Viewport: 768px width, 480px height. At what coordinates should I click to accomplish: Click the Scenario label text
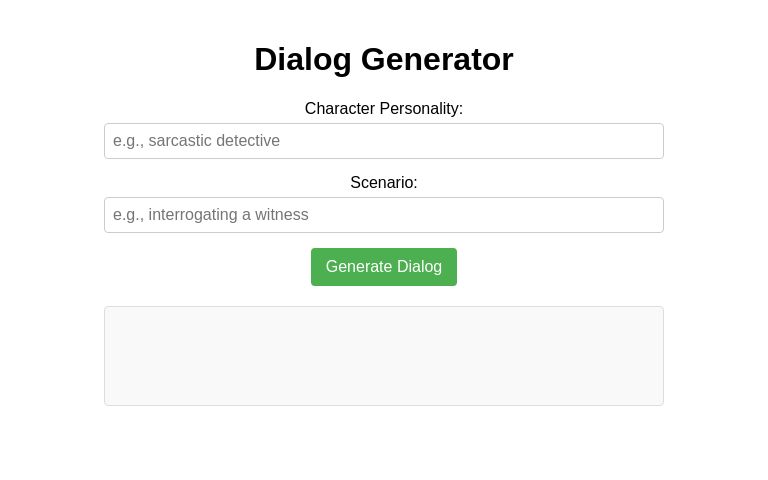click(x=384, y=182)
